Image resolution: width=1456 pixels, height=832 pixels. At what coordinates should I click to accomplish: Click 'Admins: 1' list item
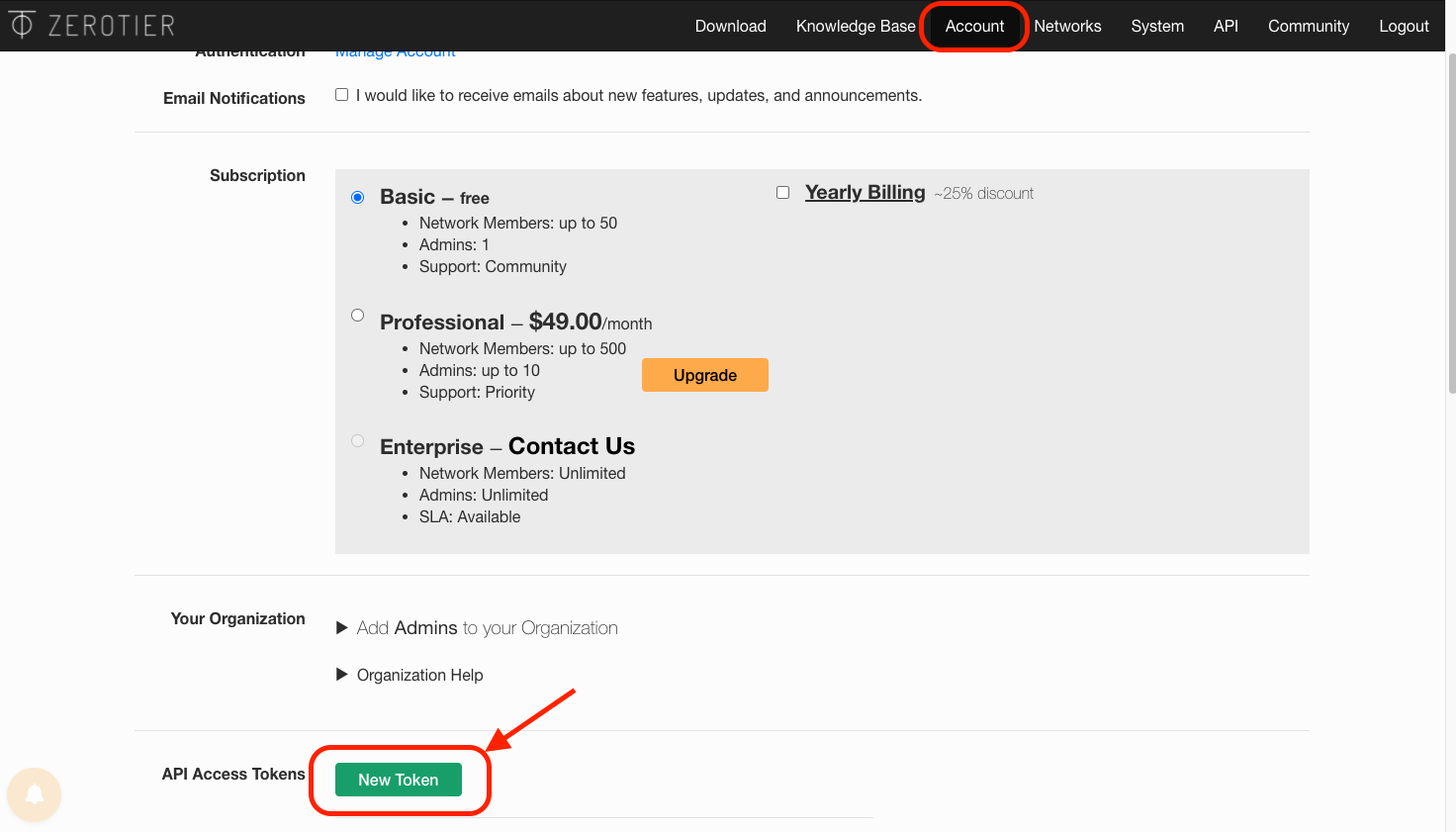454,244
